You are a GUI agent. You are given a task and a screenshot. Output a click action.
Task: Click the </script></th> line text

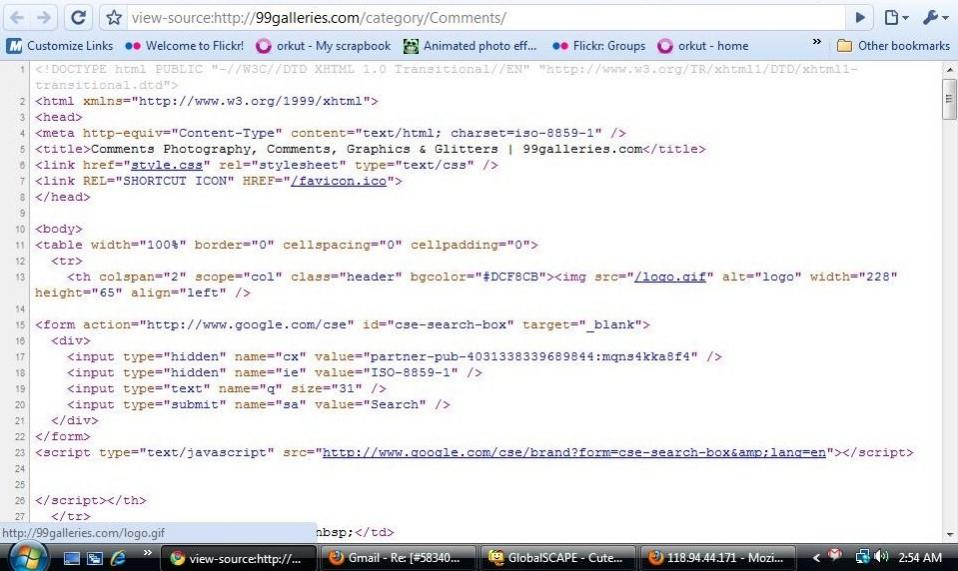[x=90, y=500]
